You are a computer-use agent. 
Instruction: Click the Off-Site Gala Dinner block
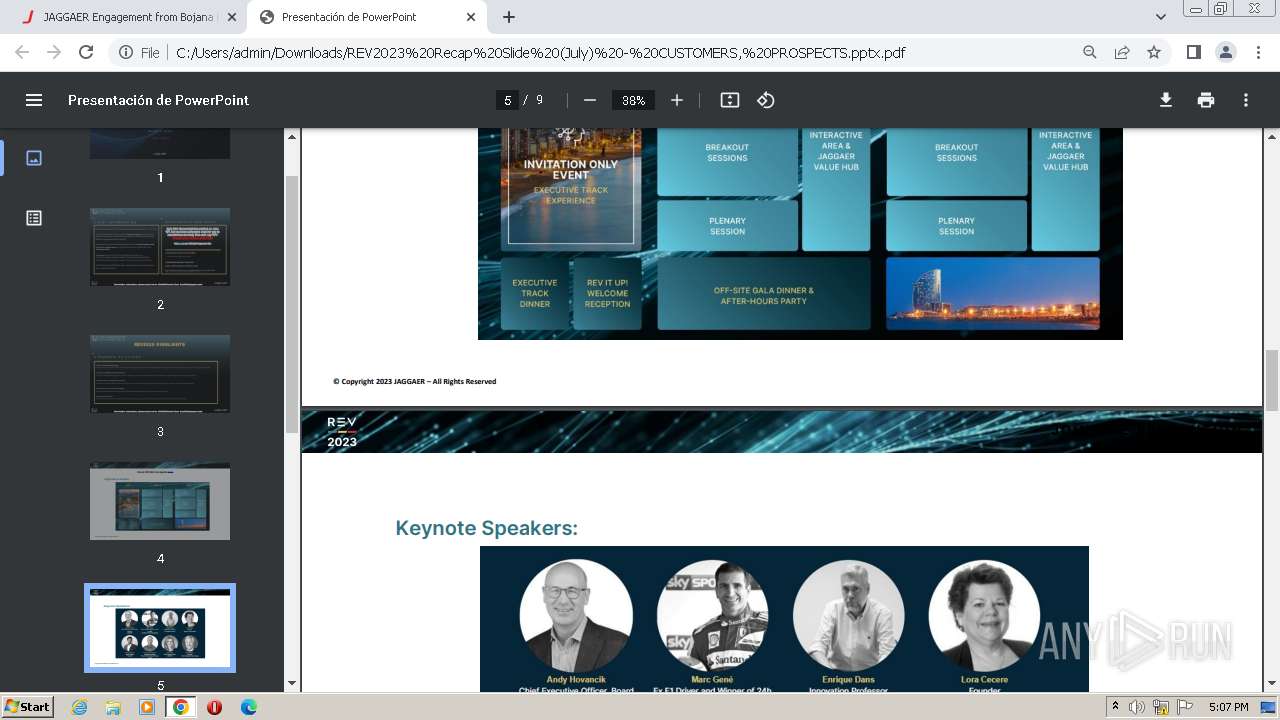pos(764,295)
